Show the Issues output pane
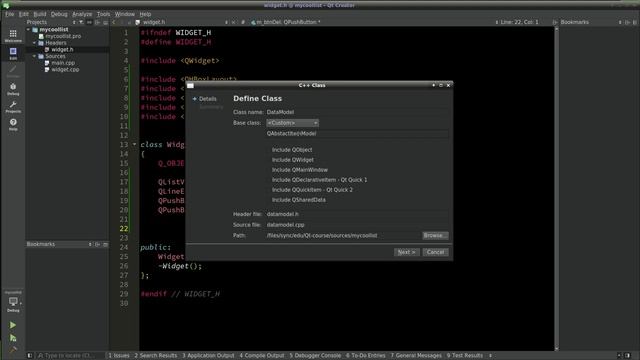 119,356
